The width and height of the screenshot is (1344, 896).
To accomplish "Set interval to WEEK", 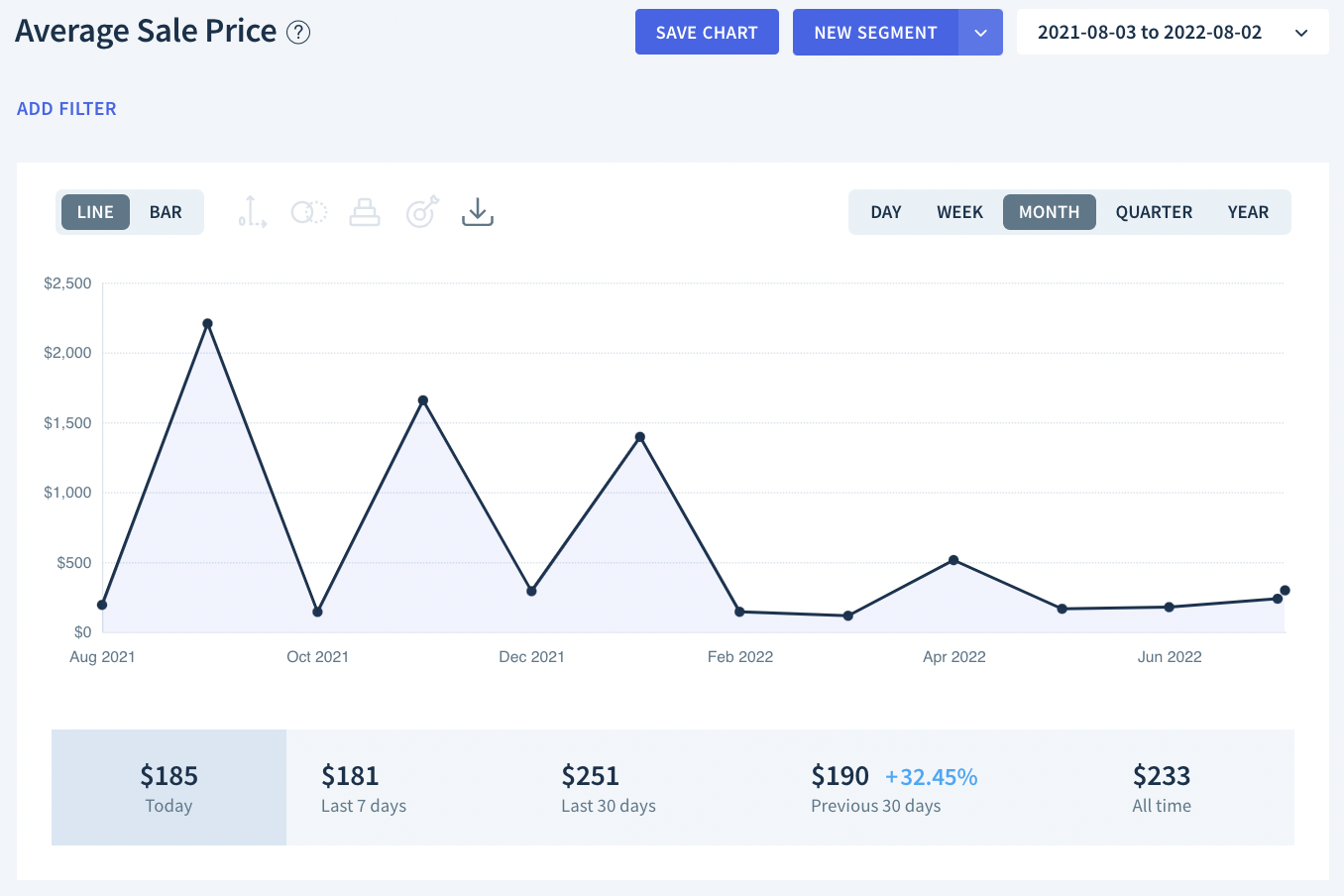I will (959, 212).
